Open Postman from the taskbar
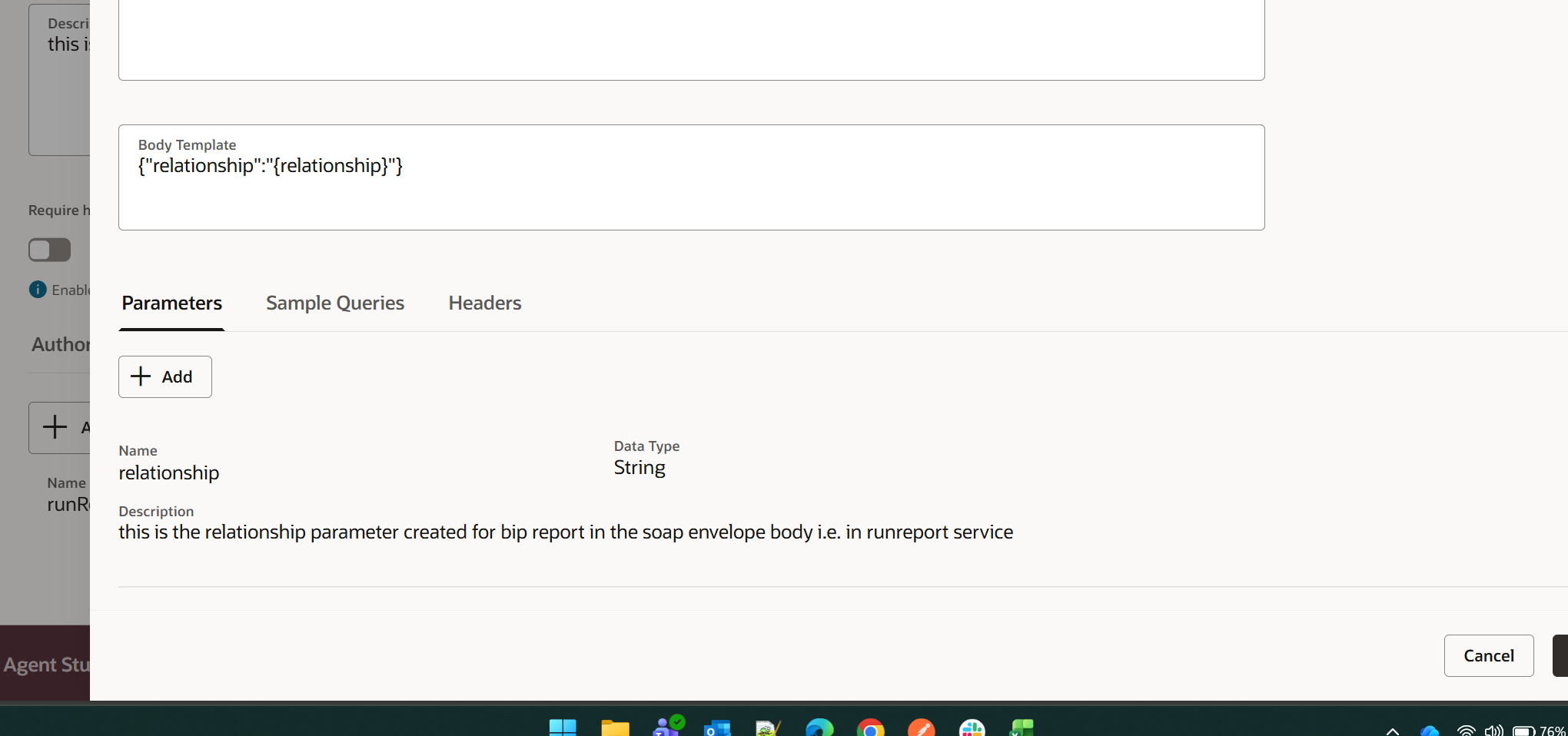 (922, 728)
